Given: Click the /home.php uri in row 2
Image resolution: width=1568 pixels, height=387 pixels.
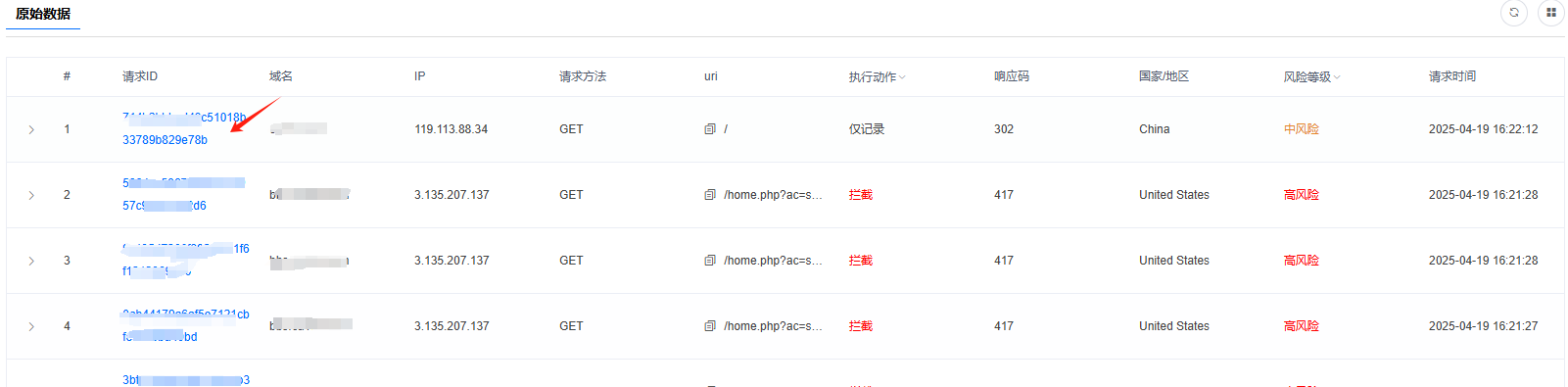Looking at the screenshot, I should point(773,195).
